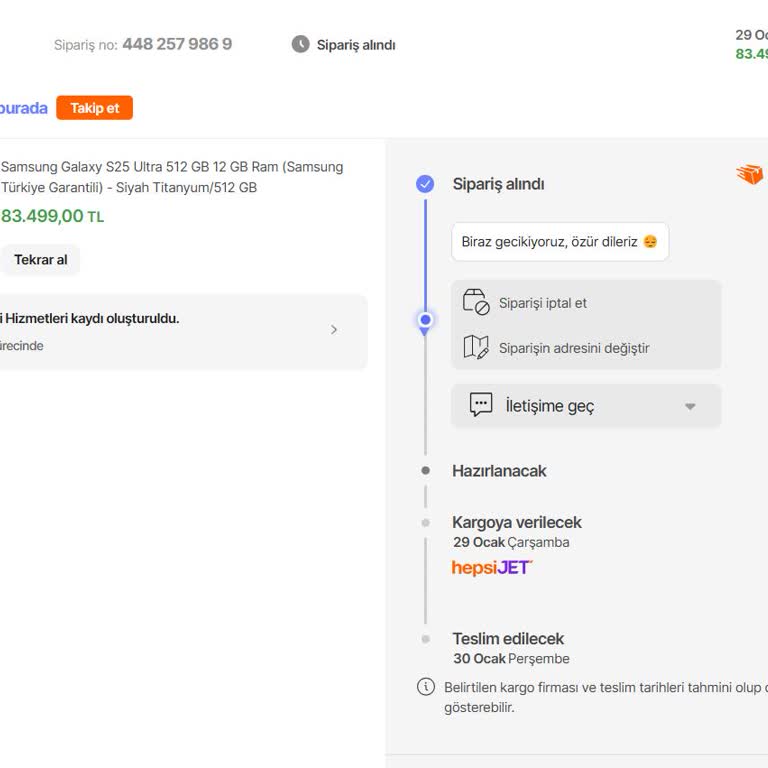This screenshot has width=768, height=768.
Task: Open the Hizmetleri kaydı oluşturuldu card chevron
Action: click(334, 330)
